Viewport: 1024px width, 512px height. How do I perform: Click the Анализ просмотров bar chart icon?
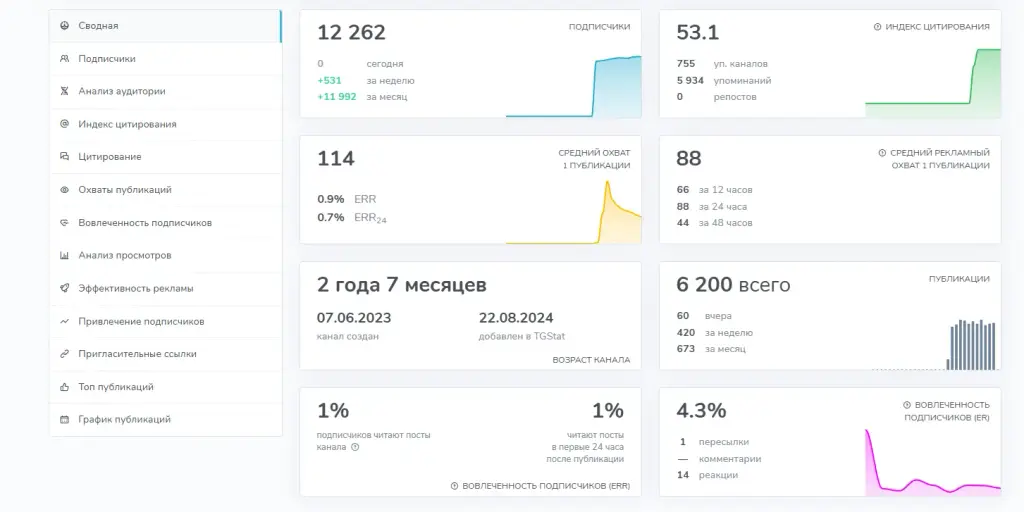coord(64,255)
